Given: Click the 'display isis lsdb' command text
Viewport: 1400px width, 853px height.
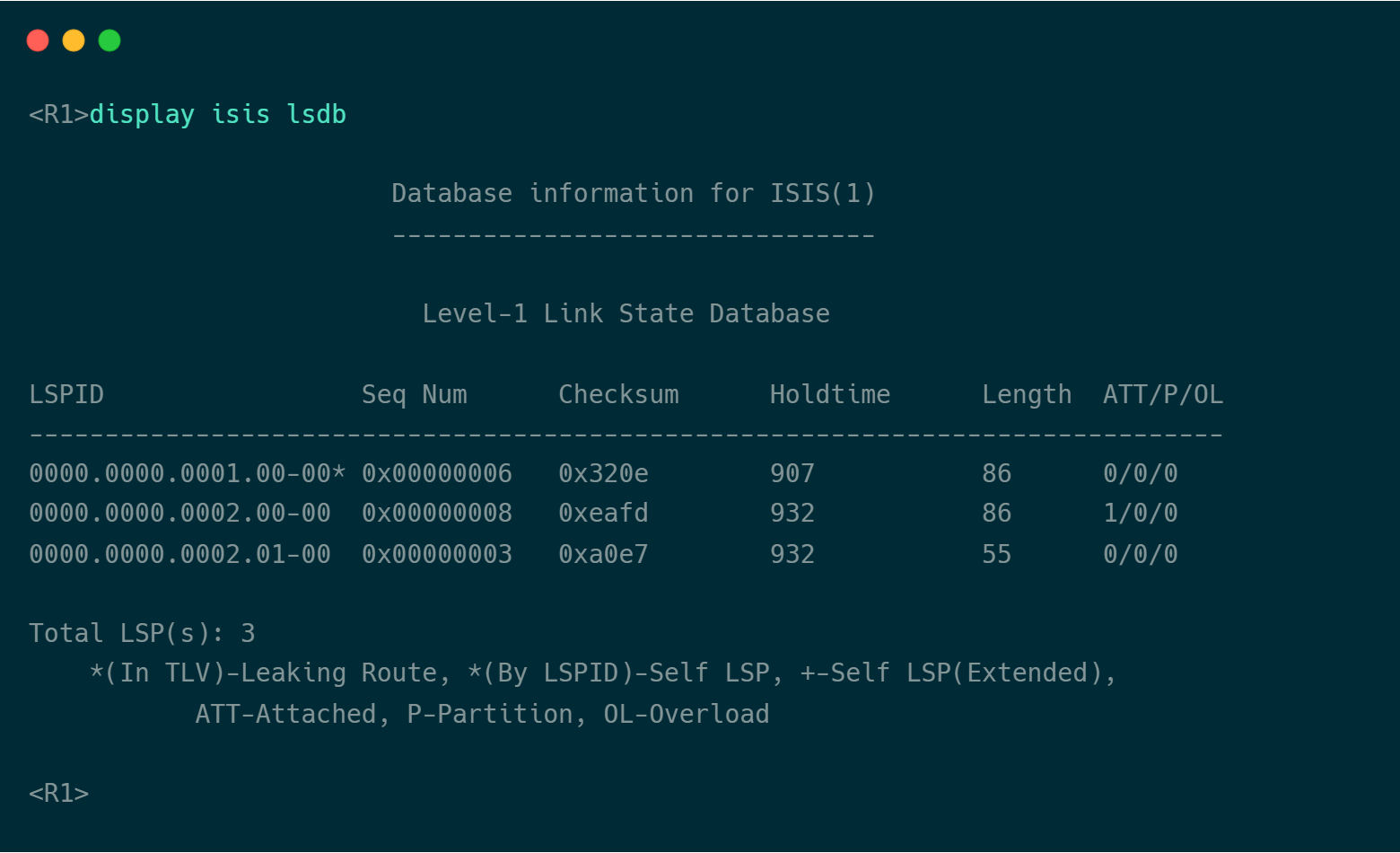Looking at the screenshot, I should [x=217, y=115].
